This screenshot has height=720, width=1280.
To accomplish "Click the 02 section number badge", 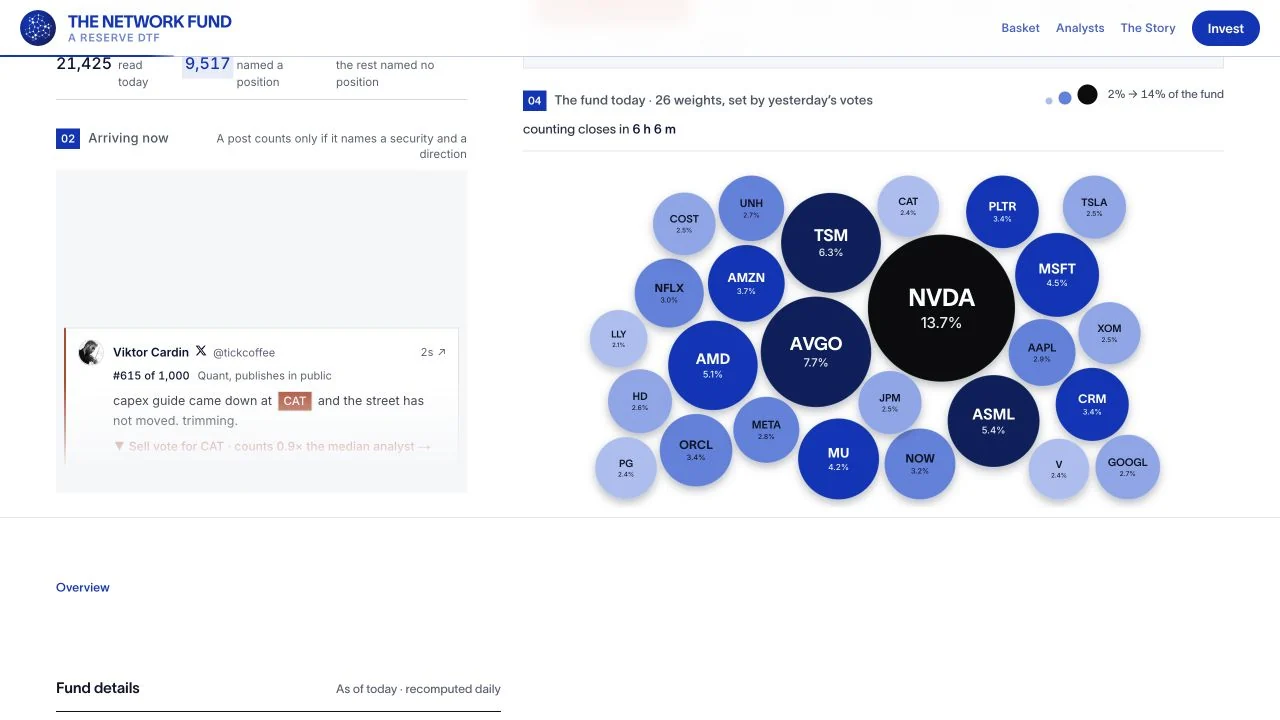I will pos(67,138).
